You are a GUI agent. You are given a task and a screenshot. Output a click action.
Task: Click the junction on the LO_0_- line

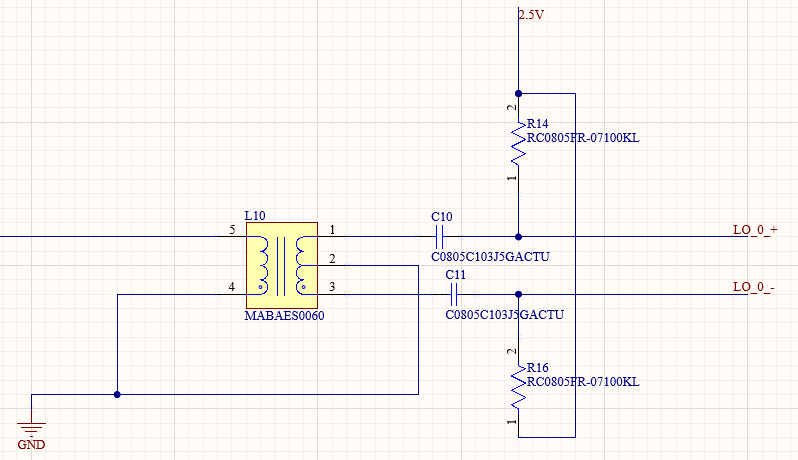pyautogui.click(x=518, y=294)
